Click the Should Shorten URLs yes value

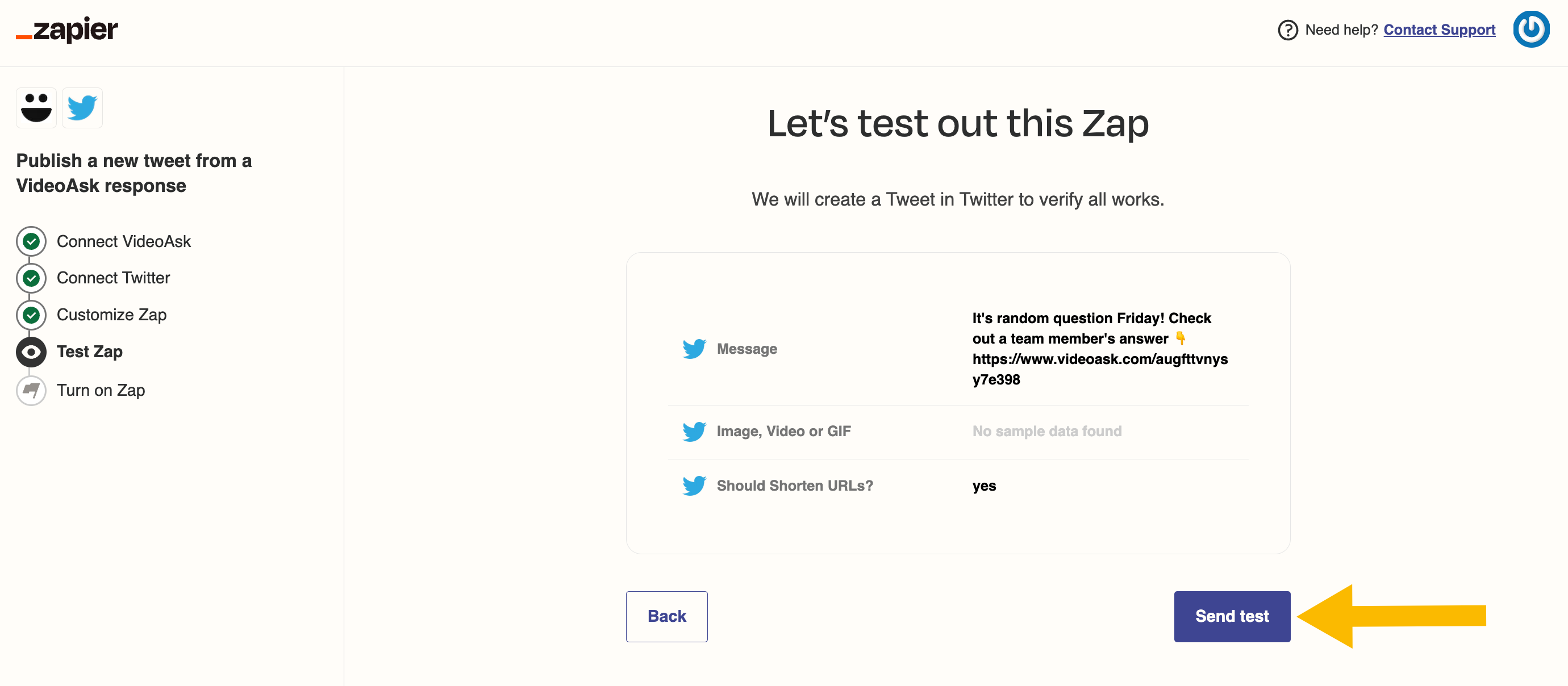[983, 486]
